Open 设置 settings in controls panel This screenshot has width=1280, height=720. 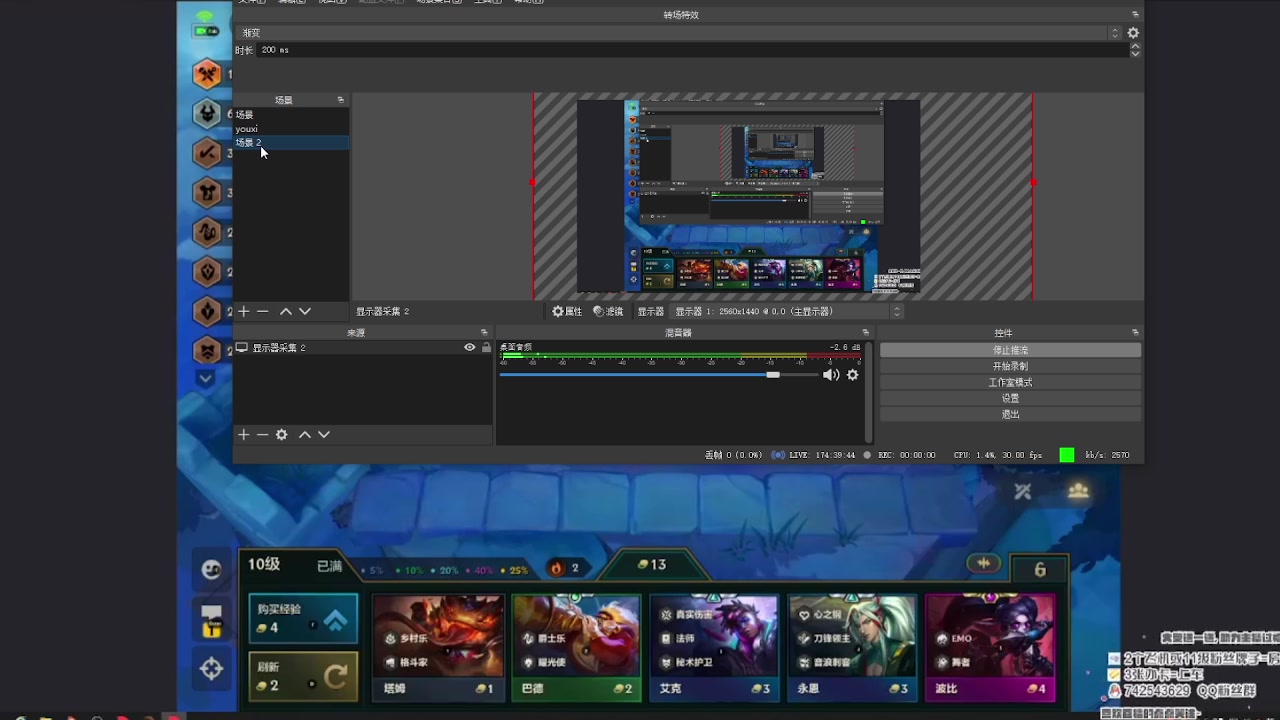pyautogui.click(x=1010, y=398)
